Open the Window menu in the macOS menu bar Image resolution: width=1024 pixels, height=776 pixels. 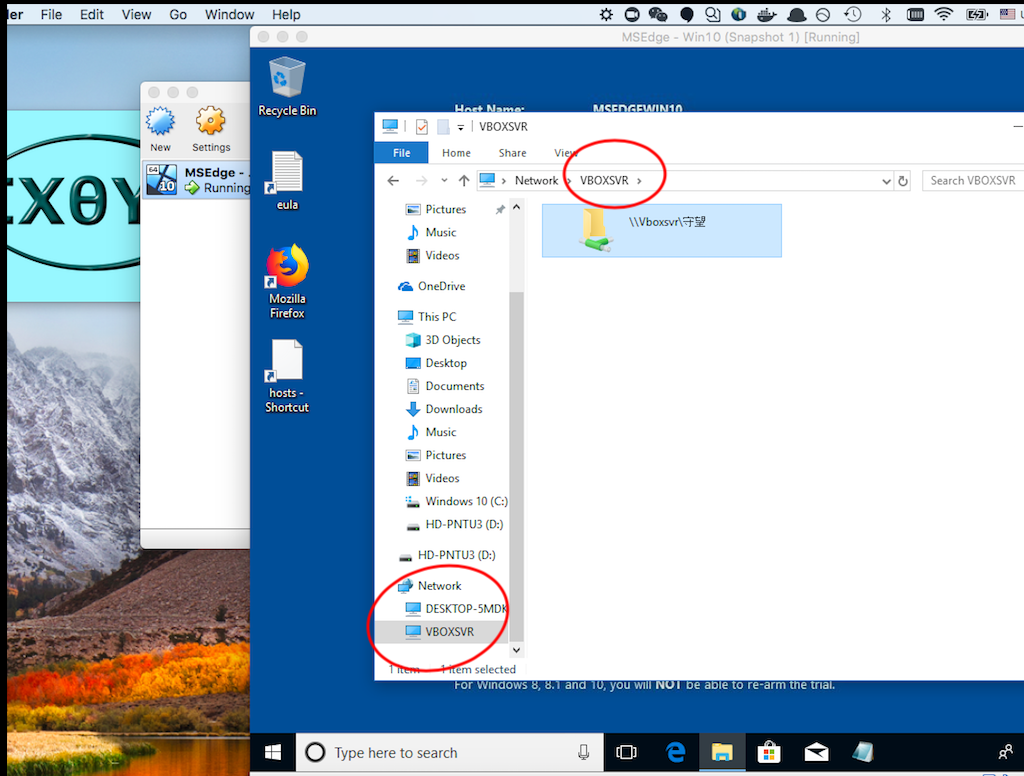click(229, 14)
